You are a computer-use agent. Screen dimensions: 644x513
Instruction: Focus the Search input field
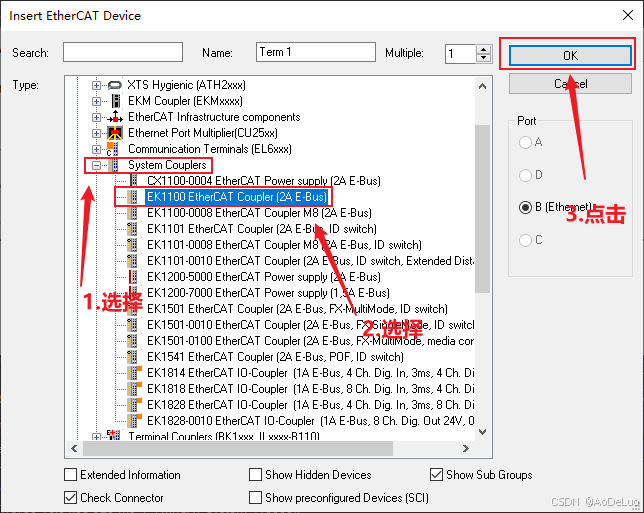pyautogui.click(x=123, y=52)
